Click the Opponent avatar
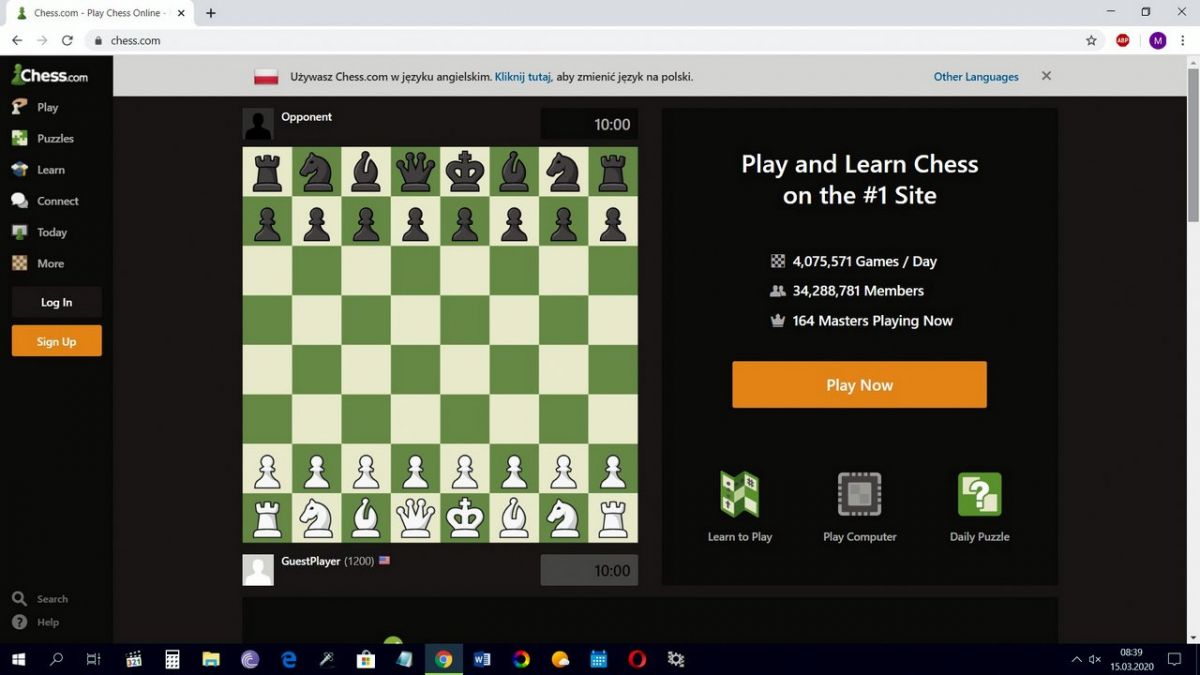The height and width of the screenshot is (675, 1200). pos(258,124)
